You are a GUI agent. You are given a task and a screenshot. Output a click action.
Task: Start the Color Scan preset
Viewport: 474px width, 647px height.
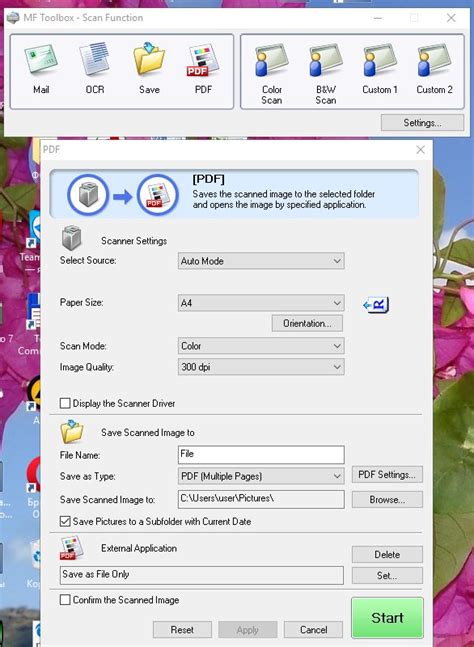point(272,74)
